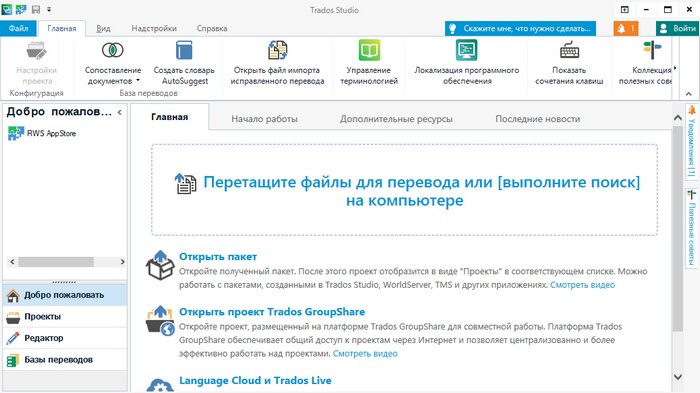Click the second quick access toolbar icon
The image size is (700, 393).
point(21,9)
